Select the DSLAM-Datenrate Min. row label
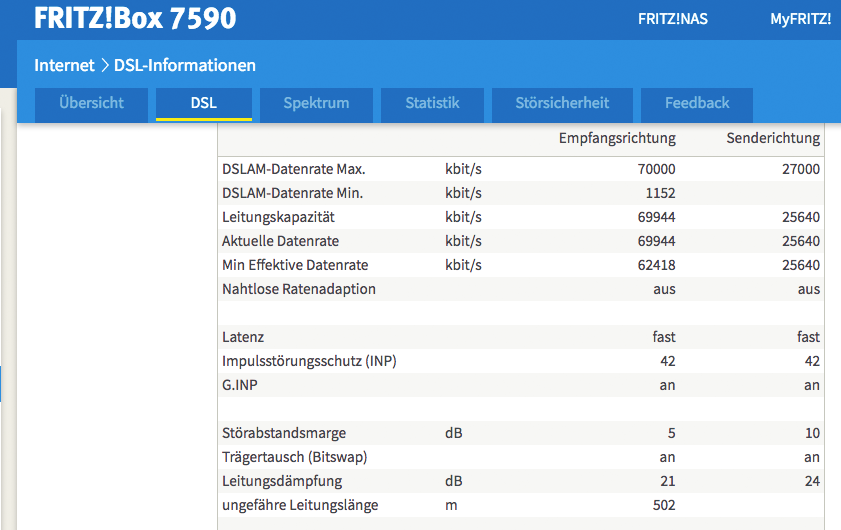This screenshot has height=530, width=841. click(293, 193)
